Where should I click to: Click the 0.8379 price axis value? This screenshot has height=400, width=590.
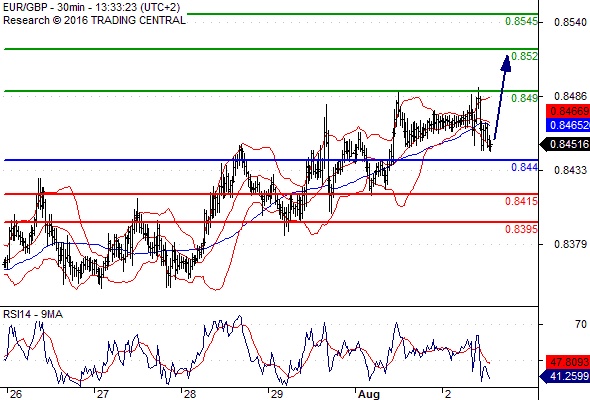click(570, 244)
